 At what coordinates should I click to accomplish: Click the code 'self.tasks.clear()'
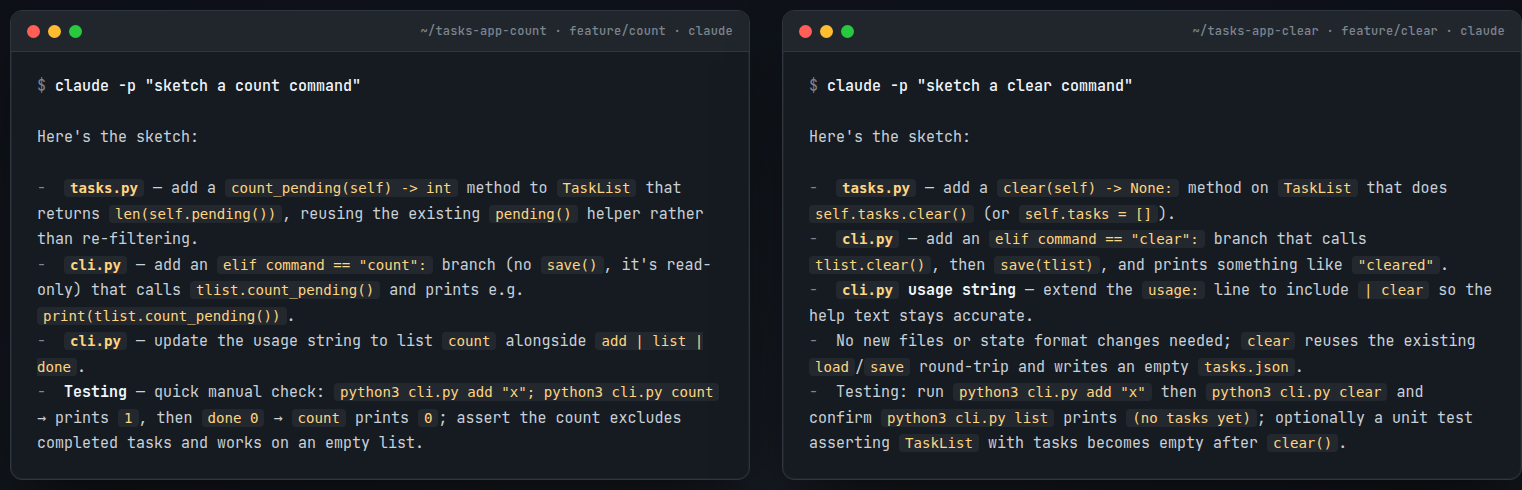891,214
